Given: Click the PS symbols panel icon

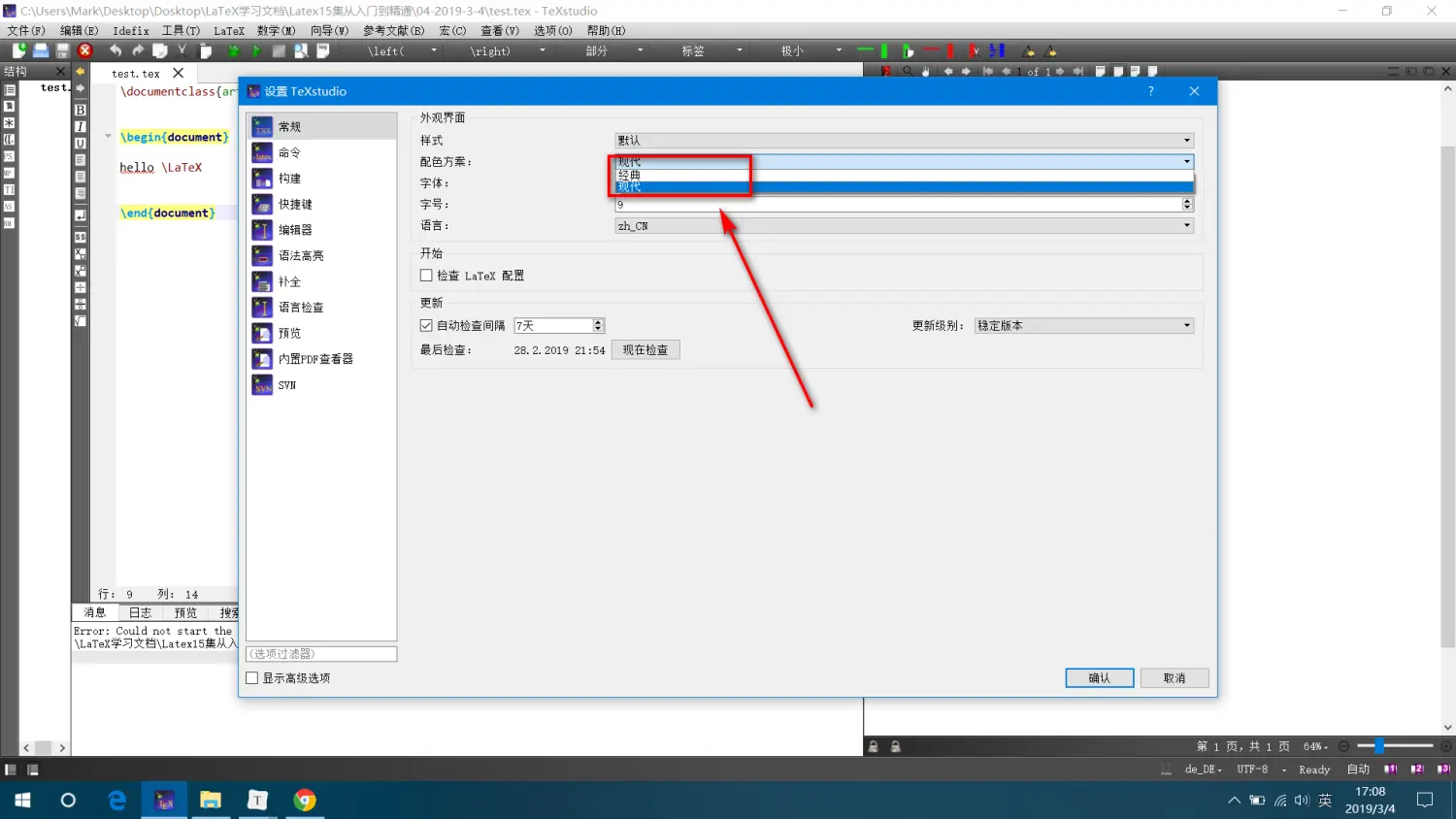Looking at the screenshot, I should click(x=9, y=156).
